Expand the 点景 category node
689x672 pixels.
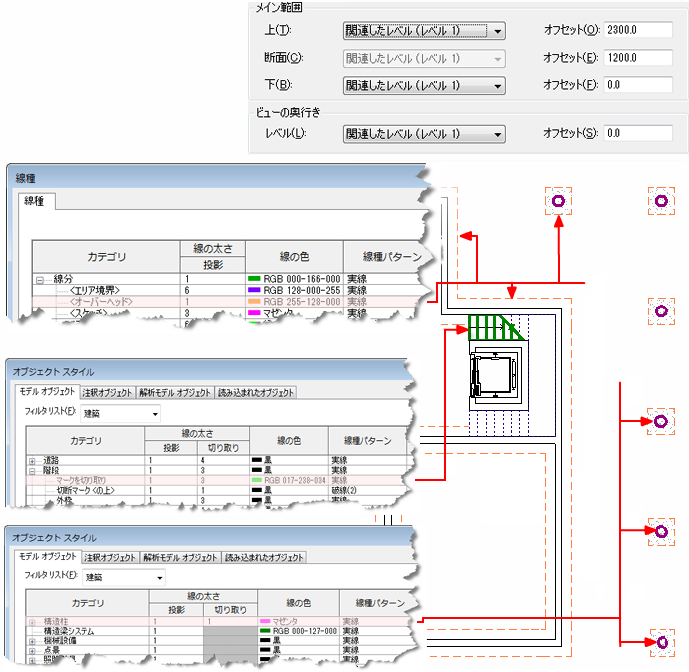tap(32, 651)
